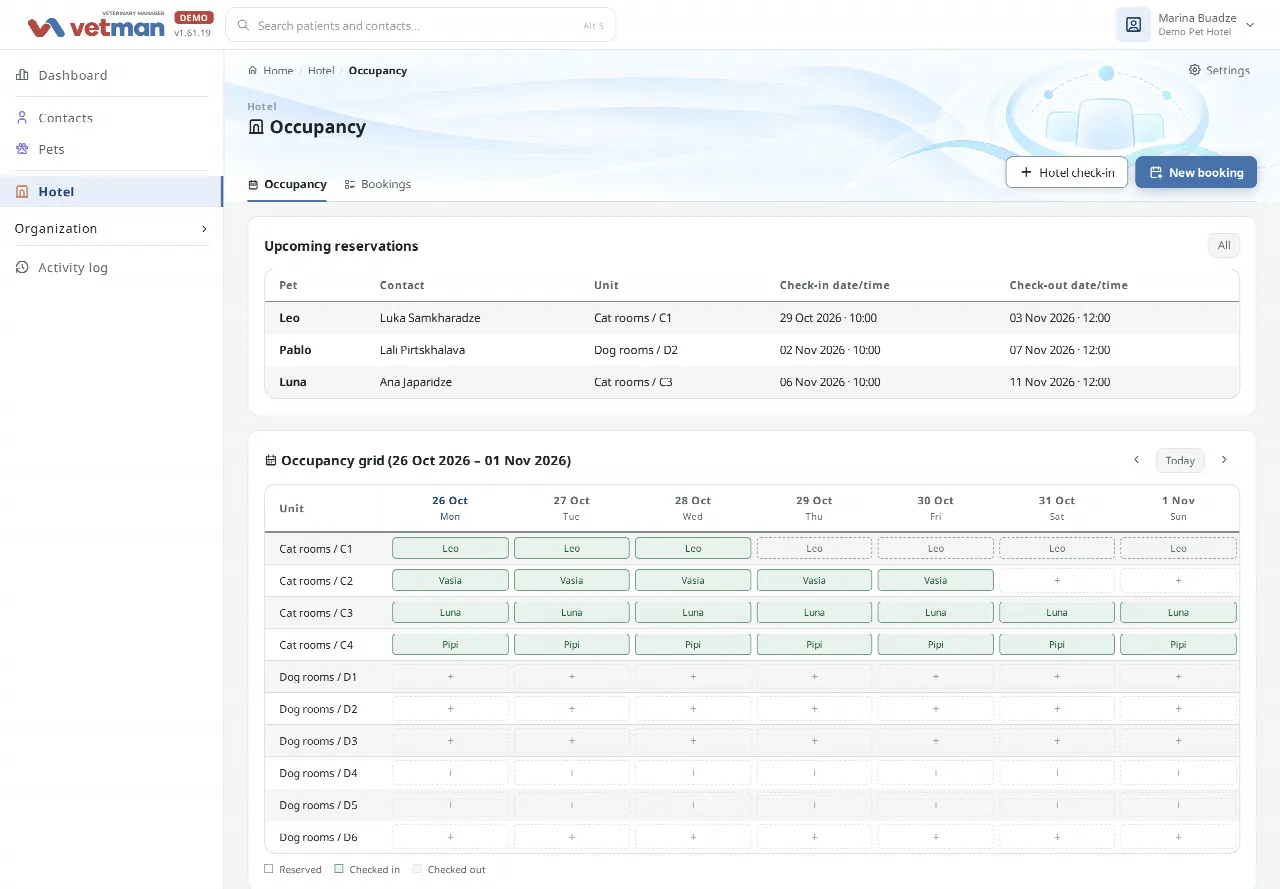Add booking for Dog rooms D6 on 27 Oct
Screen dimensions: 1280x889
[x=571, y=836]
